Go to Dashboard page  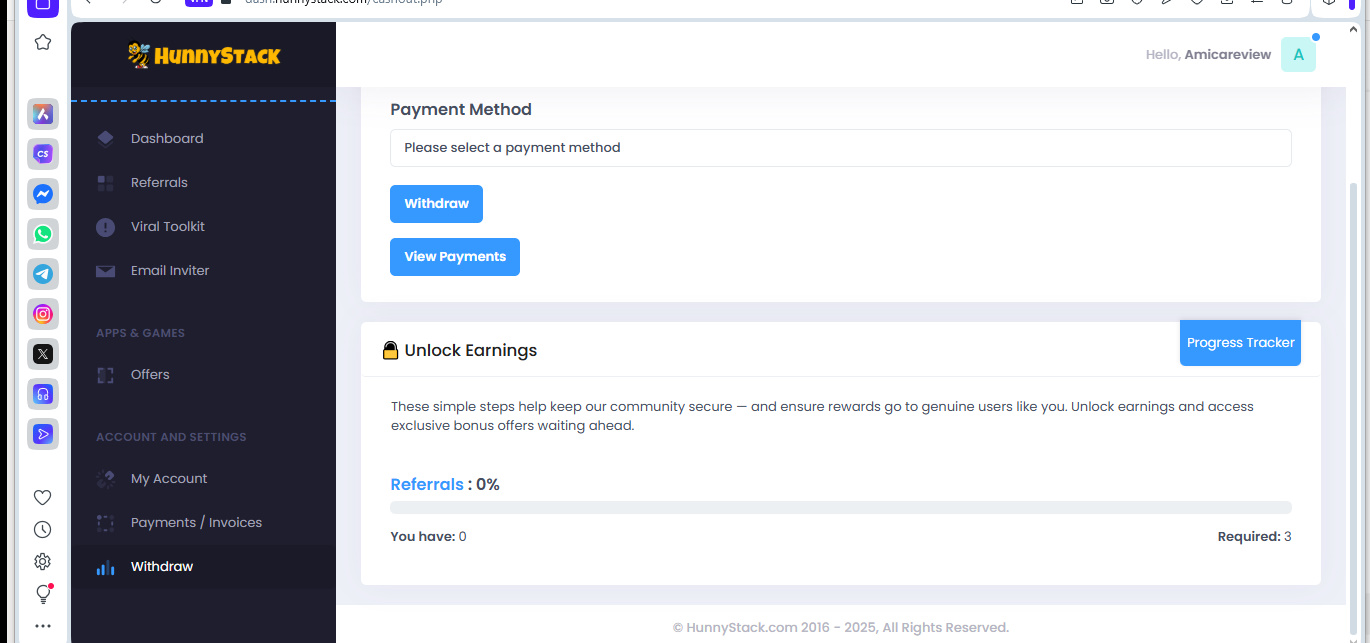pos(167,138)
